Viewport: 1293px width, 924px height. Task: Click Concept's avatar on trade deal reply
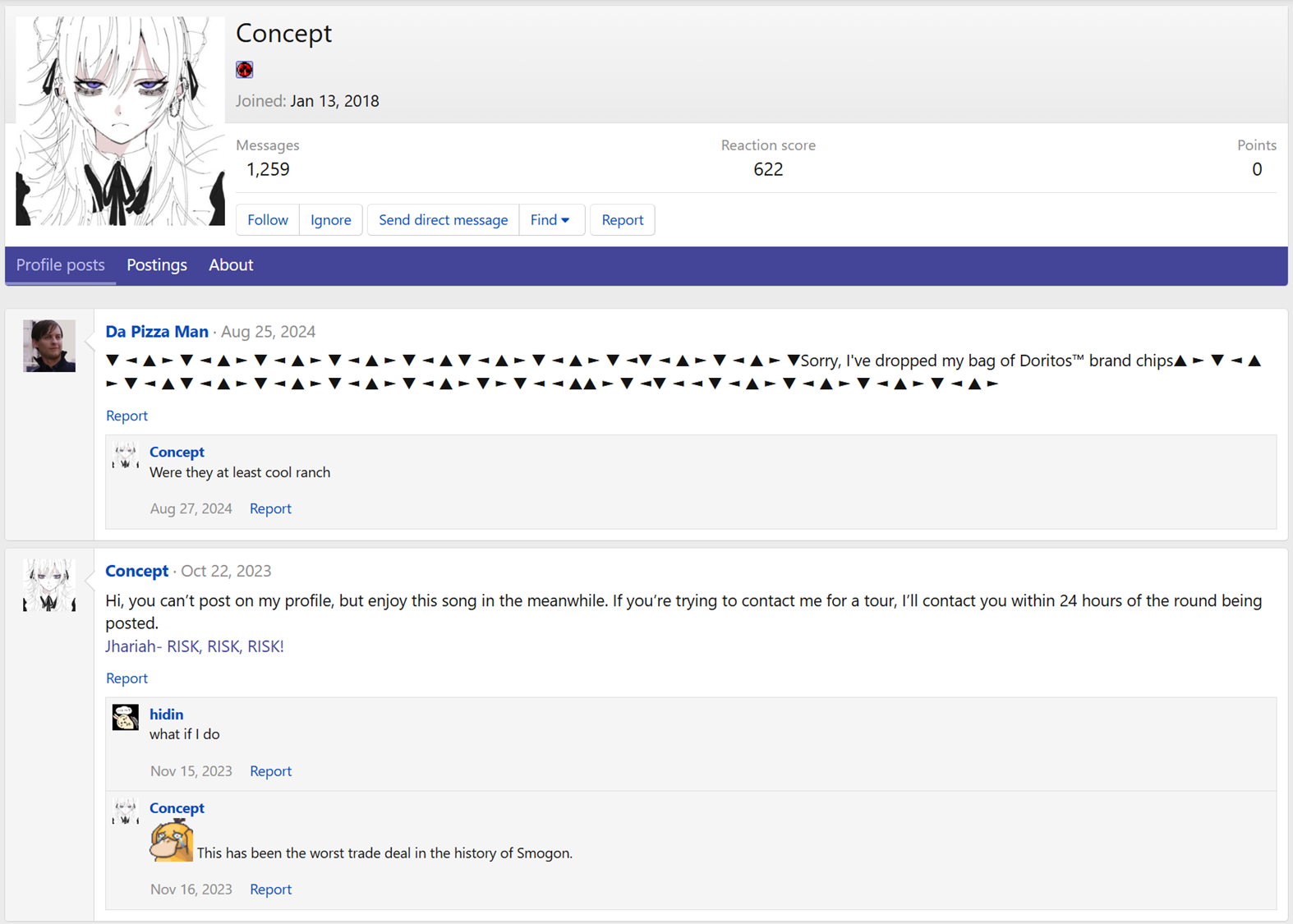(126, 811)
